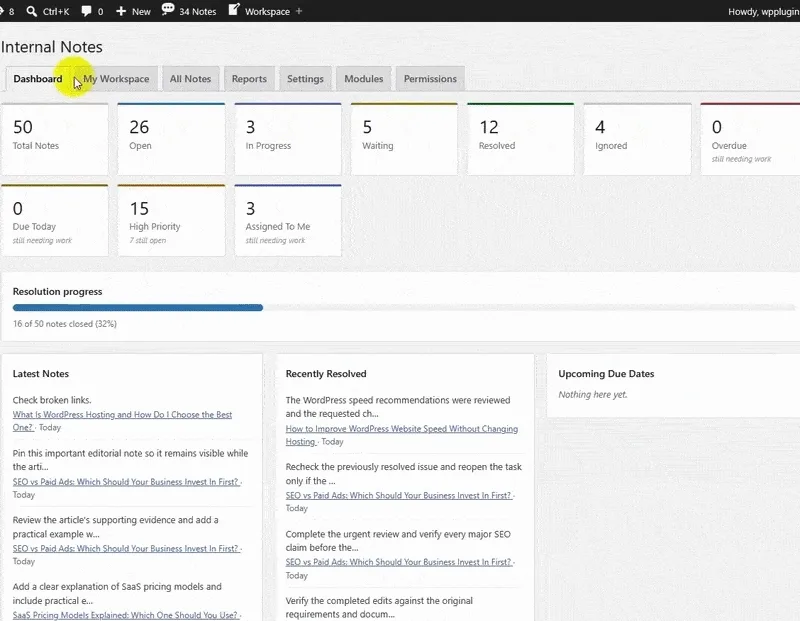The width and height of the screenshot is (800, 621).
Task: Open SEO vs Paid Ads link under 'Recheck the previously' note
Action: pyautogui.click(x=398, y=495)
